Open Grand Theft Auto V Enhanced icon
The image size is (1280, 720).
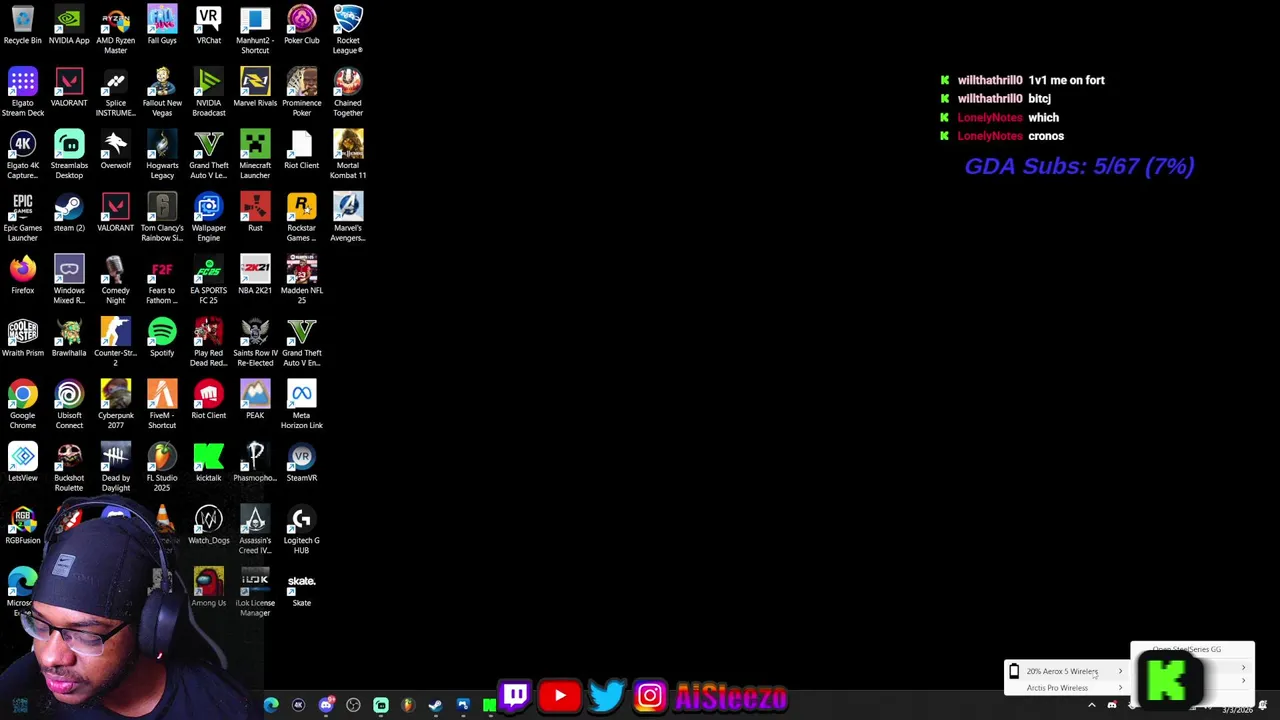(x=301, y=343)
